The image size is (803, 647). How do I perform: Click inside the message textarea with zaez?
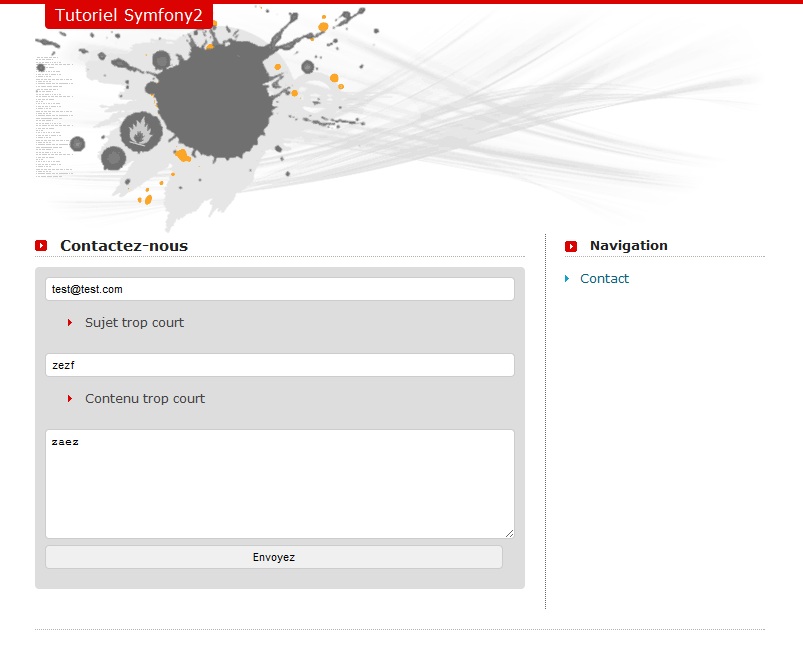click(x=280, y=484)
